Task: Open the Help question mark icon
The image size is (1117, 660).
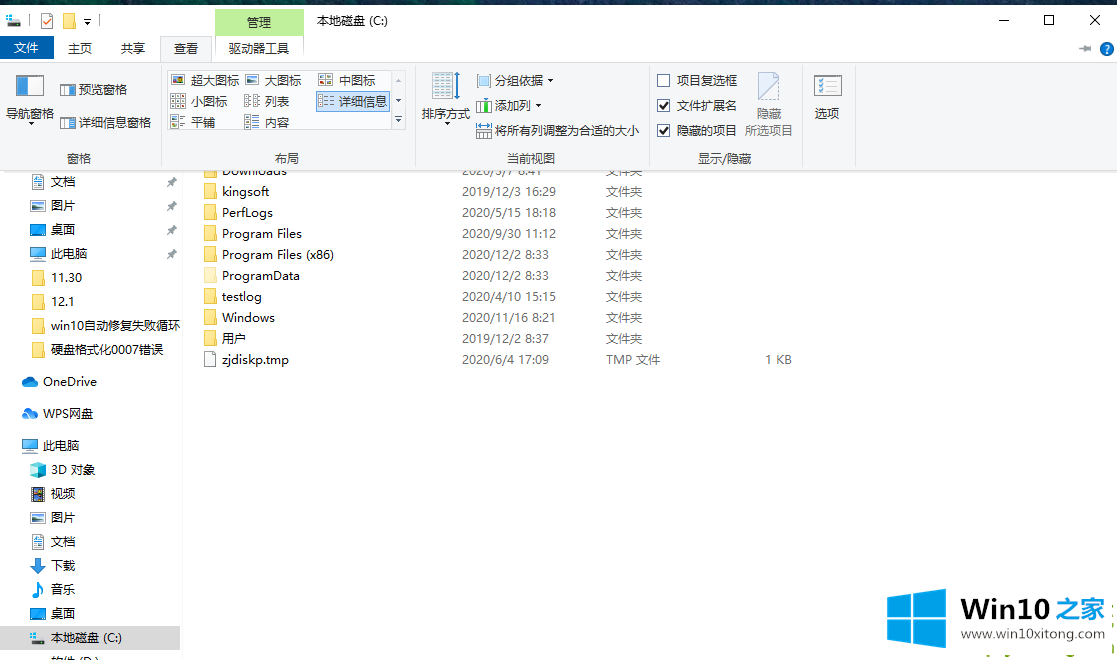Action: 1106,49
